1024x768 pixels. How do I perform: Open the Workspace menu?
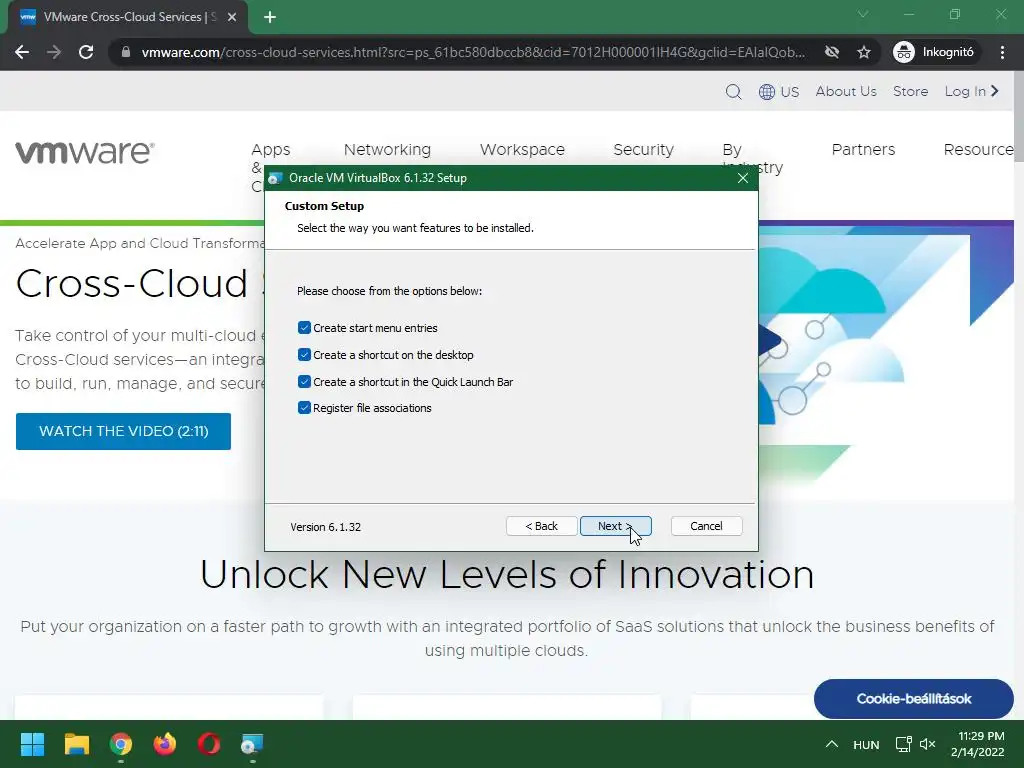(x=522, y=150)
